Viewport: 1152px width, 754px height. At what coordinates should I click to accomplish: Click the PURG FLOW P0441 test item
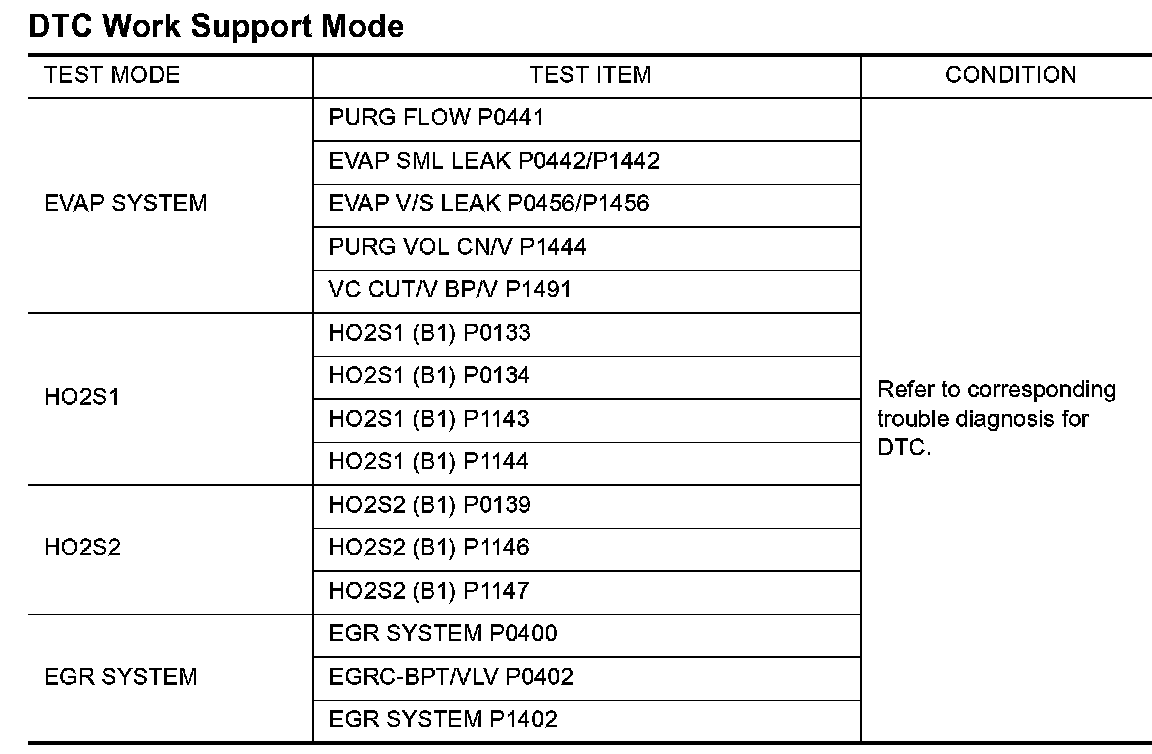coord(435,118)
